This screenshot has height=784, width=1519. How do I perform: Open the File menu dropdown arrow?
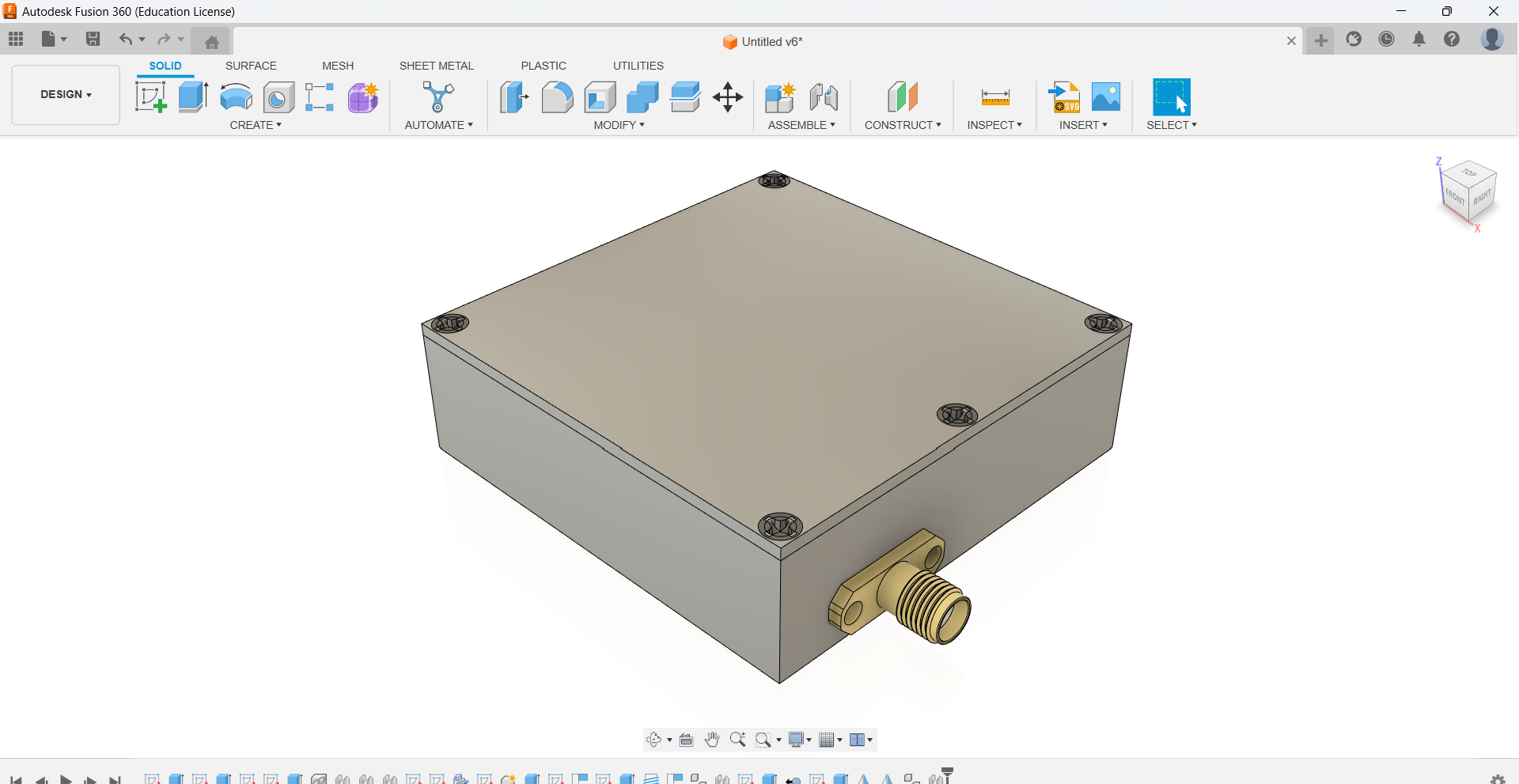pos(64,40)
